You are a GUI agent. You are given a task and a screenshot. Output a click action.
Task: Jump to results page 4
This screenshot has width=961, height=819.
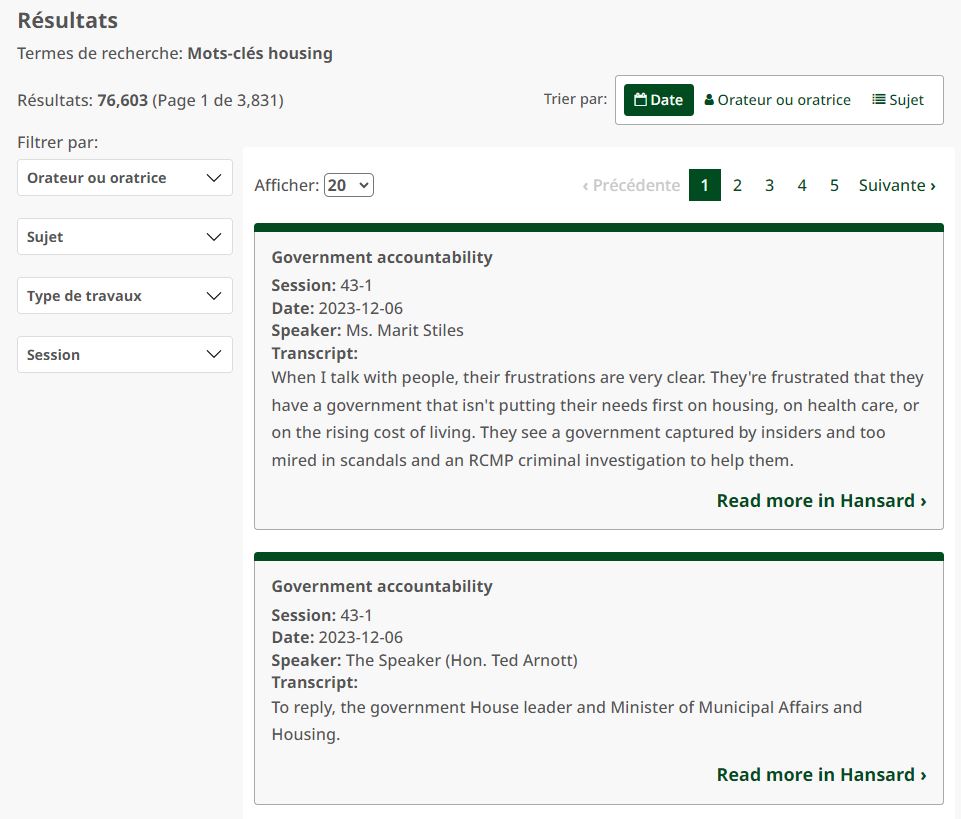point(802,185)
